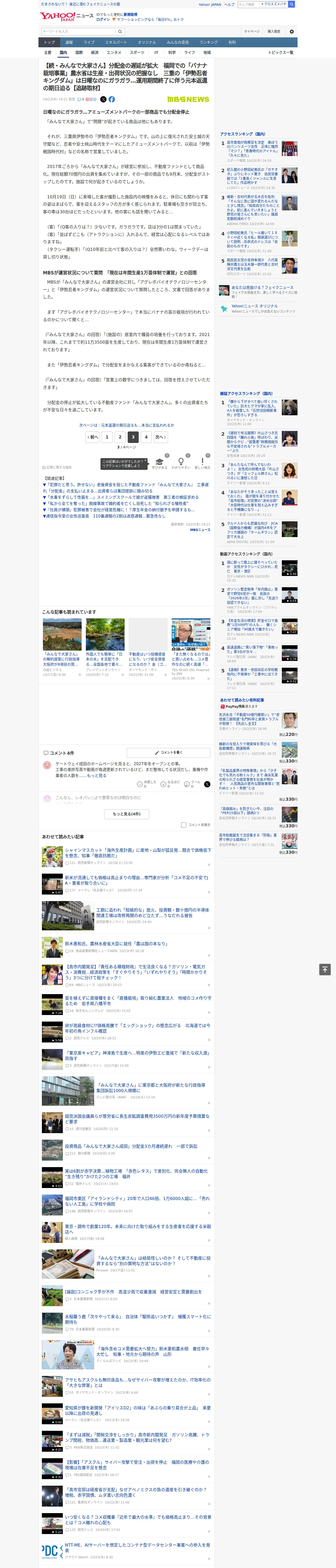Image resolution: width=336 pixels, height=1568 pixels.
Task: Click 記事に関する報告 report icon link
Action: [57, 468]
